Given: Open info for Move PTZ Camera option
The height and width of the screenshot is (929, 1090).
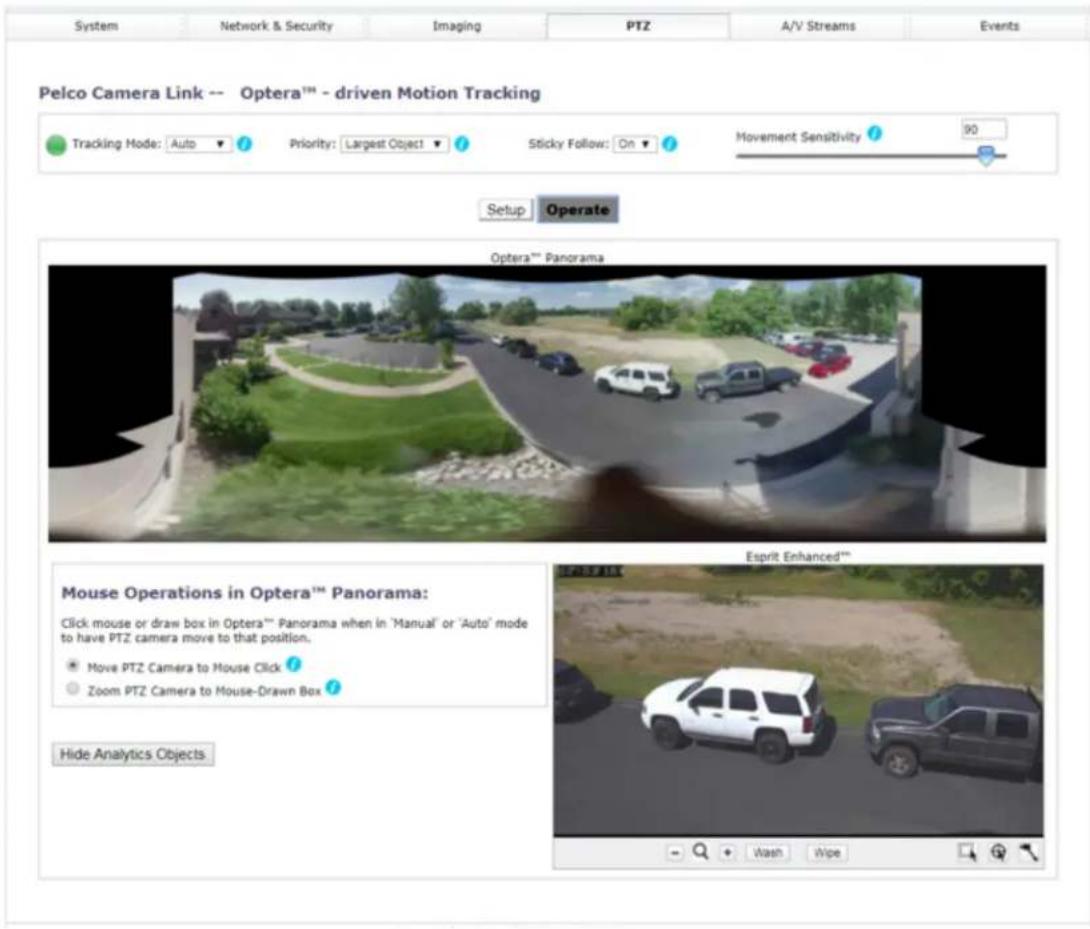Looking at the screenshot, I should point(293,665).
